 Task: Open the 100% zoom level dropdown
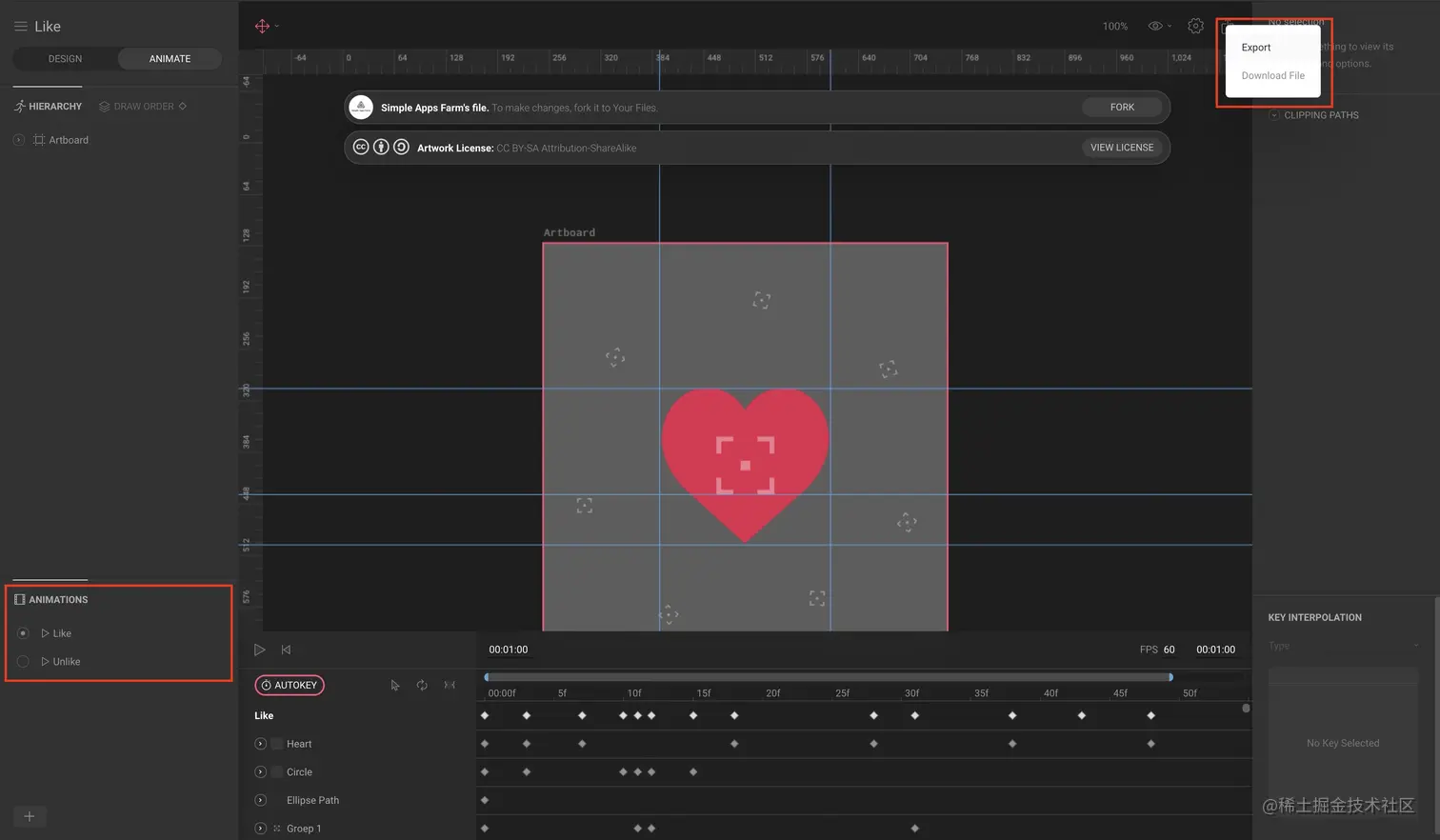(x=1114, y=27)
